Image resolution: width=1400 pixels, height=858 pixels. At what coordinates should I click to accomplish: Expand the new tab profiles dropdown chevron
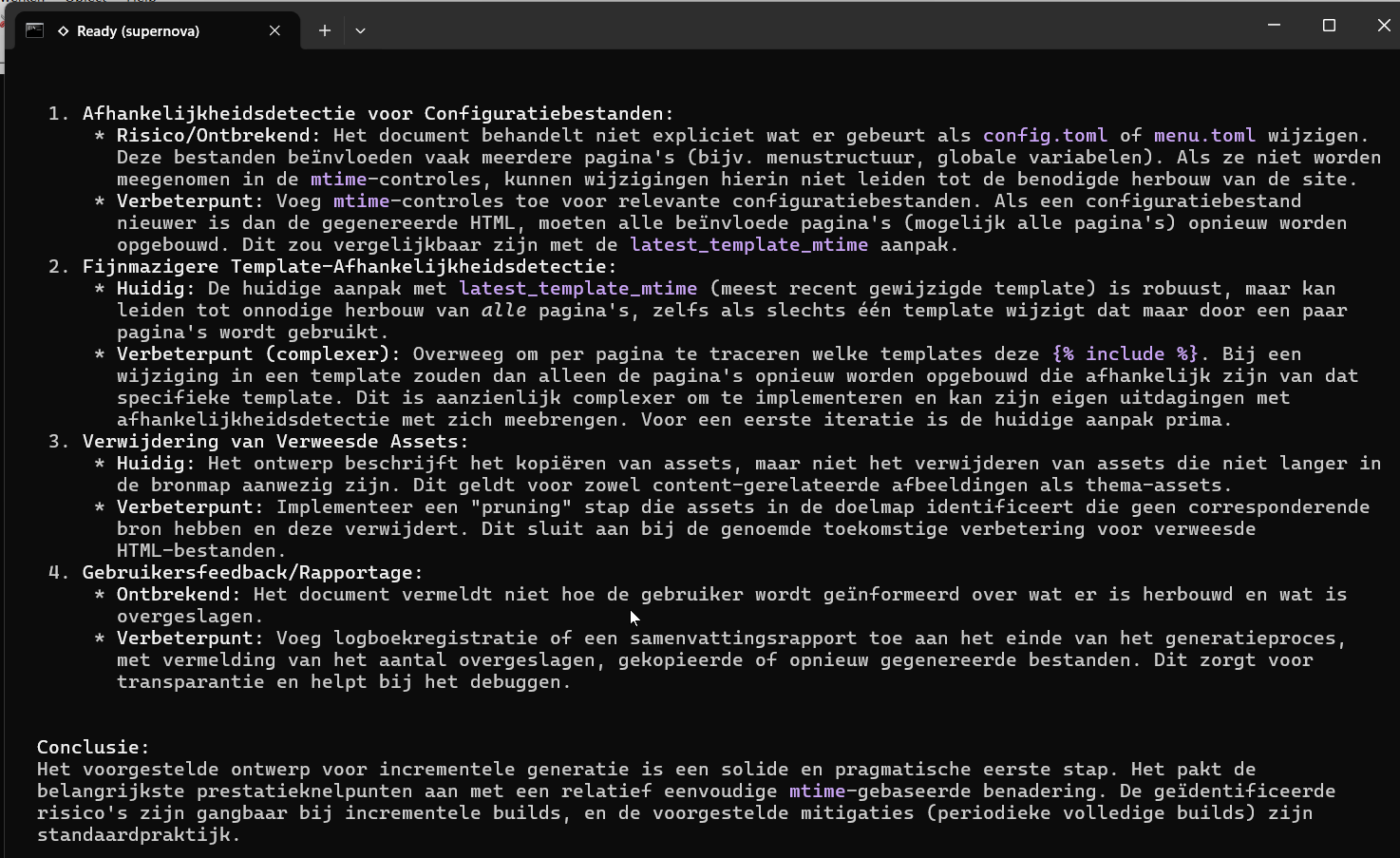(360, 30)
